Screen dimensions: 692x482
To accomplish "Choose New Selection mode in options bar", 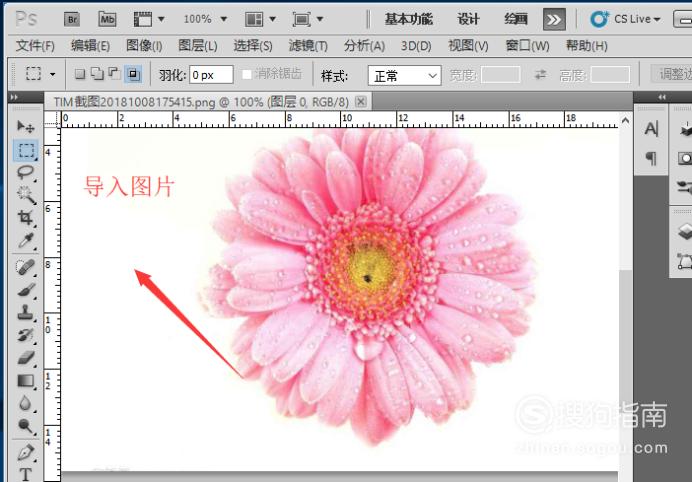I will [79, 74].
